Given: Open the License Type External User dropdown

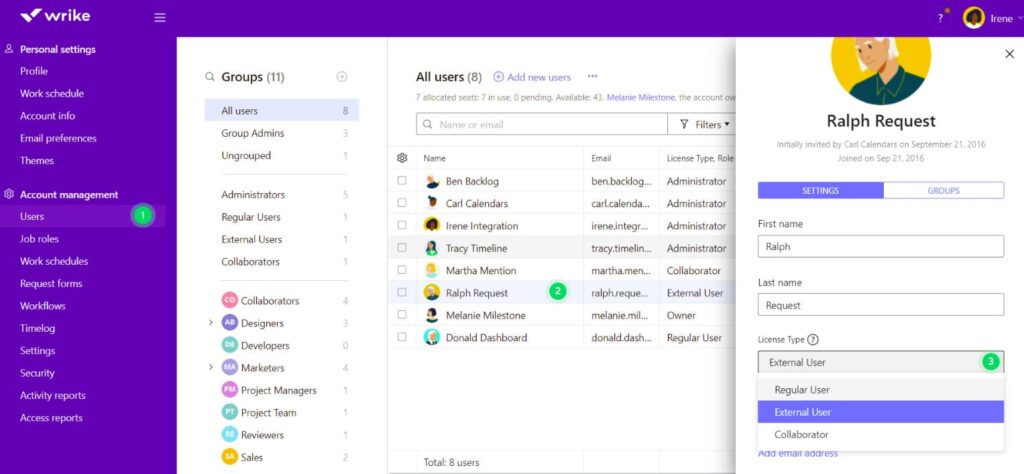Looking at the screenshot, I should [x=881, y=362].
